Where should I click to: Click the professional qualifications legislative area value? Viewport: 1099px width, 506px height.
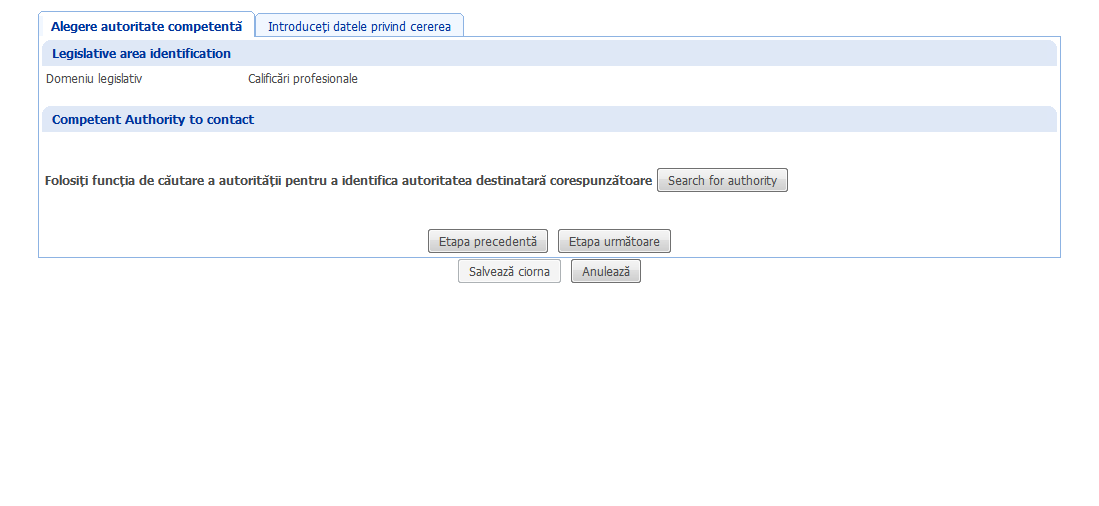(x=302, y=79)
